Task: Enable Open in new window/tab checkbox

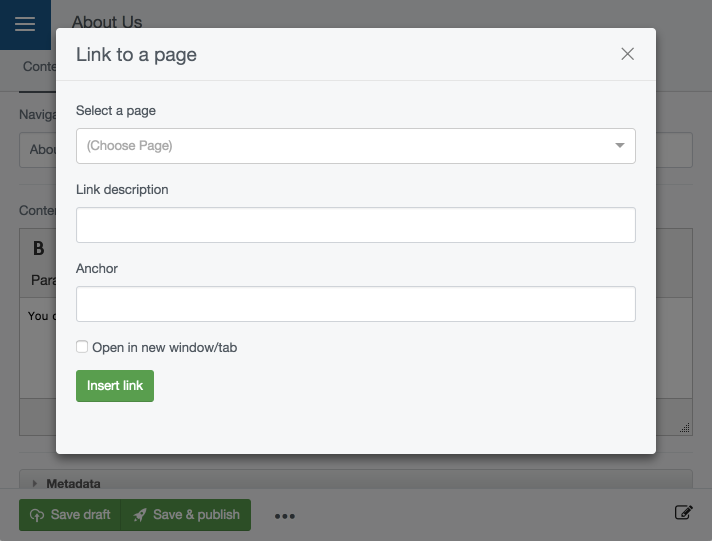Action: (x=82, y=347)
